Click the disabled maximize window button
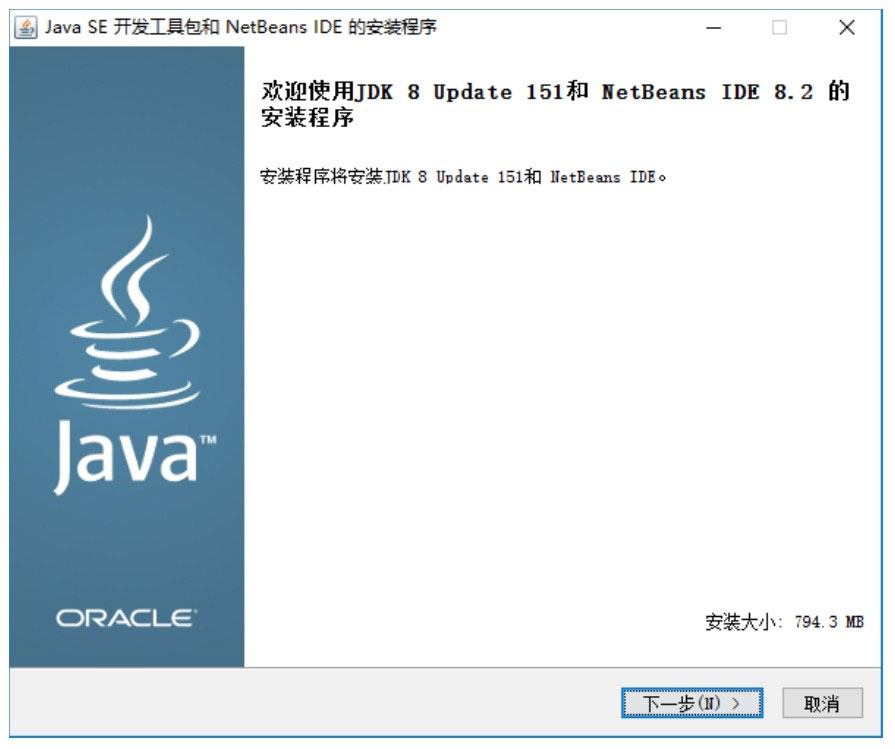This screenshot has height=749, width=895. tap(780, 27)
